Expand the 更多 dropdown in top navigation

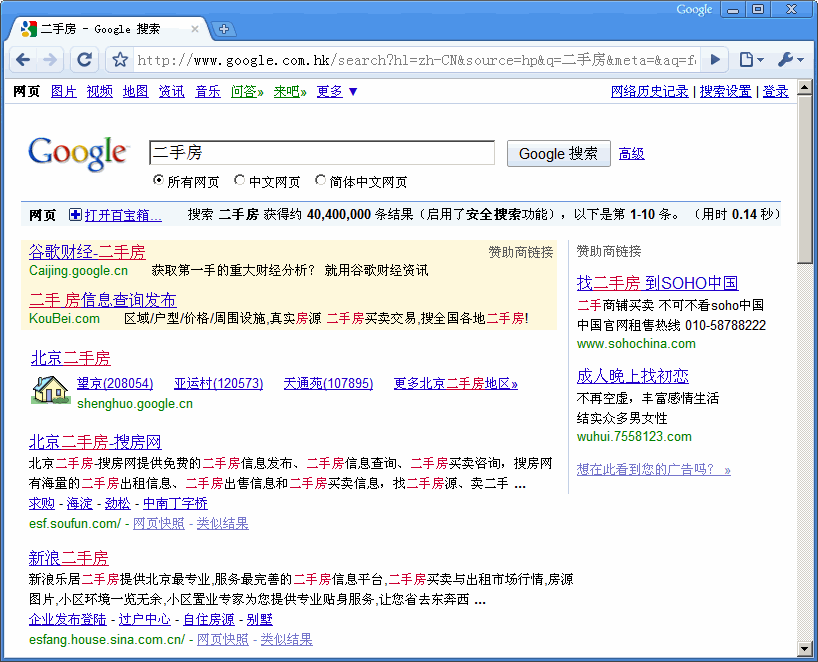[337, 92]
